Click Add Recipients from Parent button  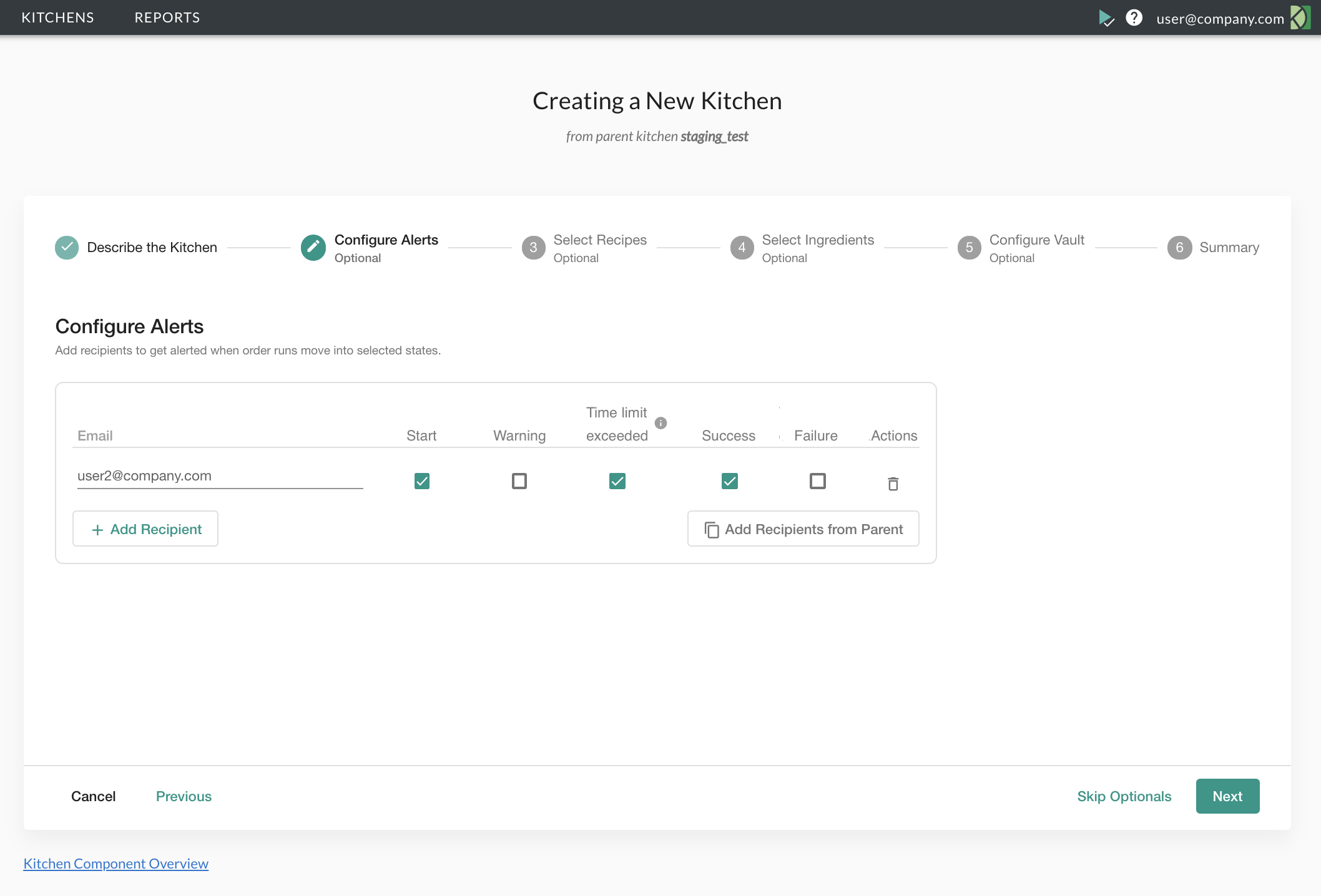(x=803, y=529)
